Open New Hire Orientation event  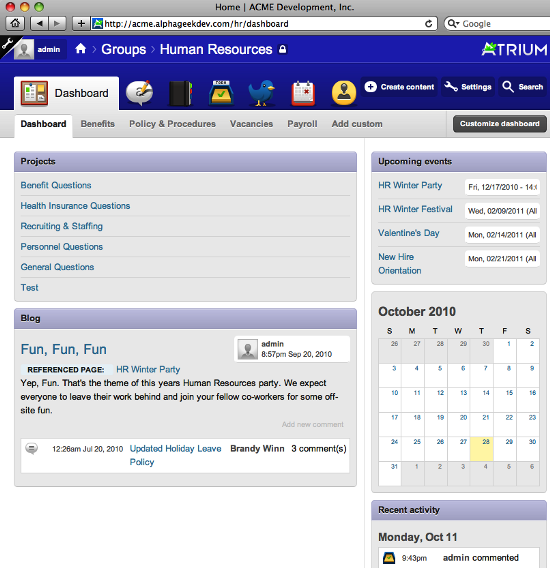[x=400, y=264]
